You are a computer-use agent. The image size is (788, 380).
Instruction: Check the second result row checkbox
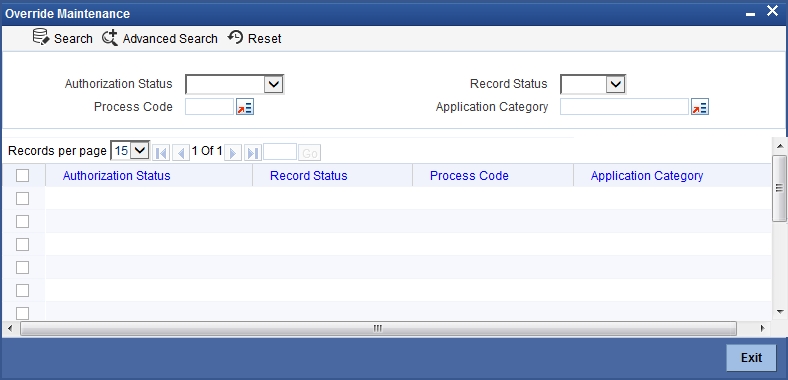[23, 221]
